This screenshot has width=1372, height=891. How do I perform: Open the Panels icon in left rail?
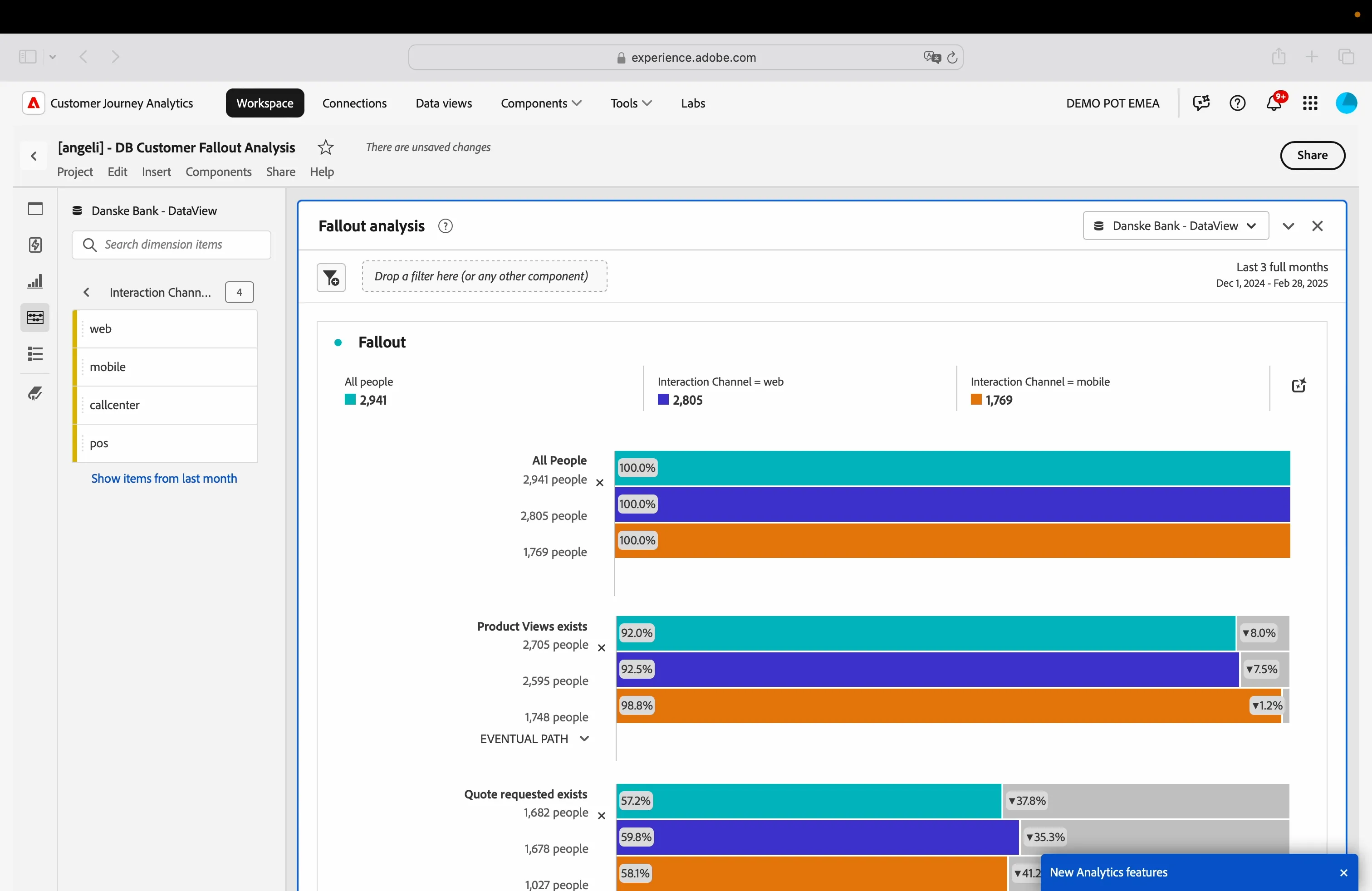click(35, 209)
